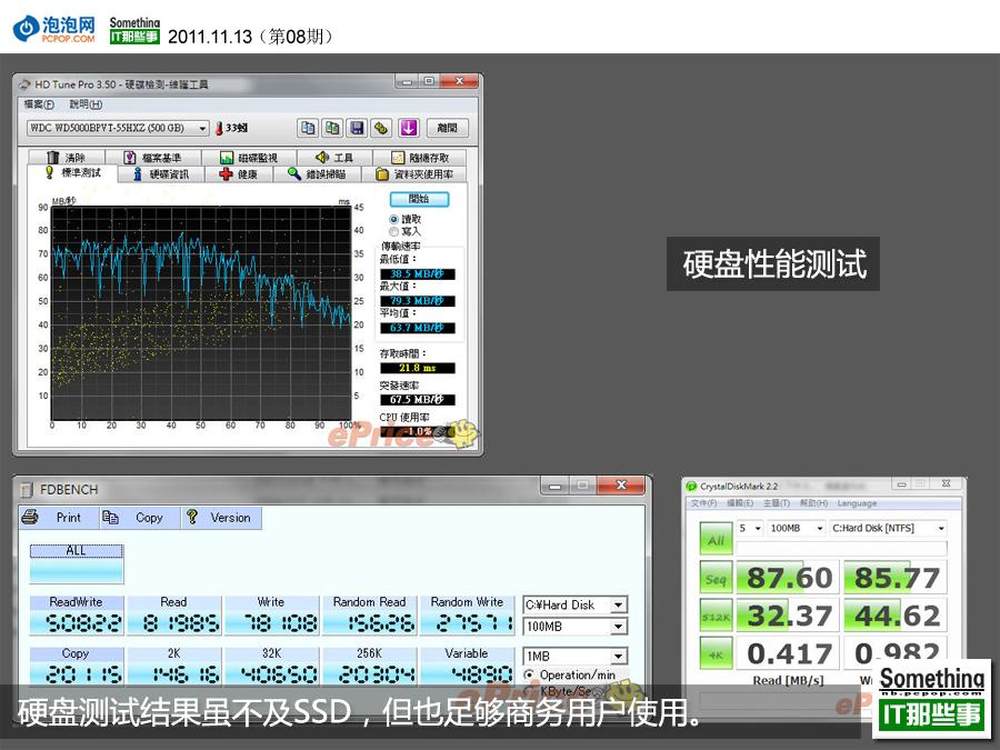Click the Seq test button in CrystalDiskMark

tap(716, 578)
